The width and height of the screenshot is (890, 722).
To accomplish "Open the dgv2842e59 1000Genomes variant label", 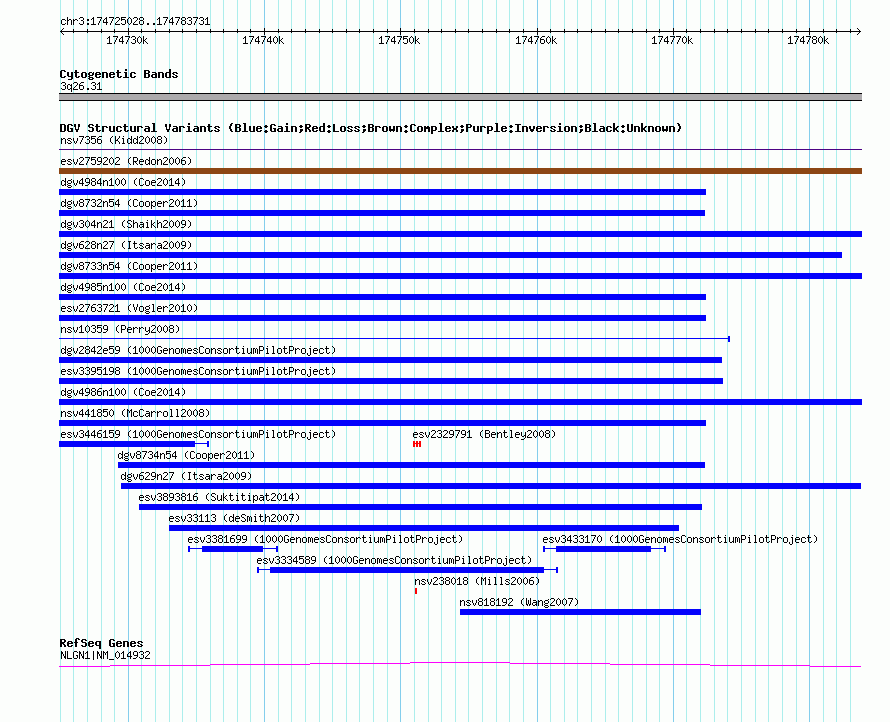I will pyautogui.click(x=198, y=350).
